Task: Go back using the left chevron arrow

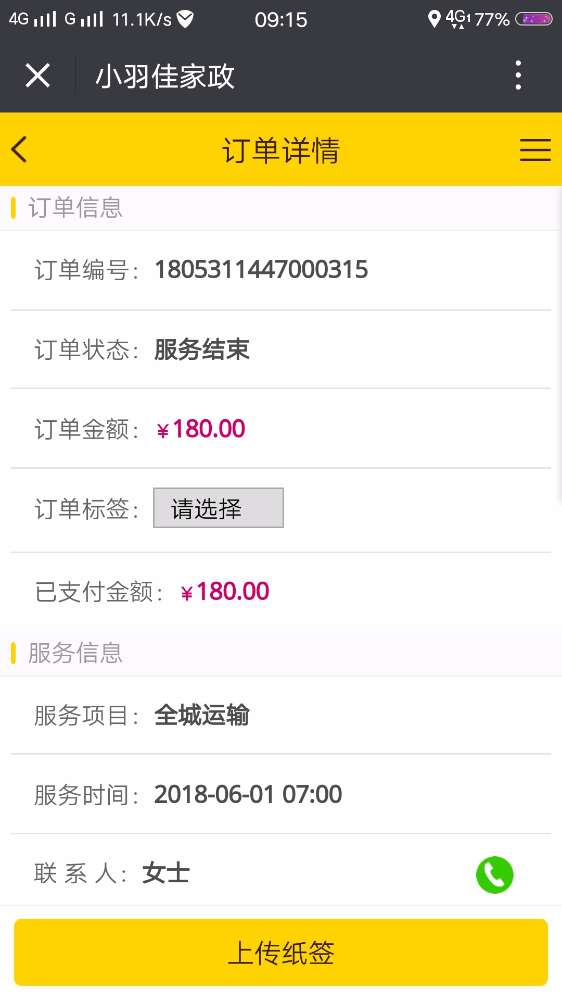Action: click(19, 150)
